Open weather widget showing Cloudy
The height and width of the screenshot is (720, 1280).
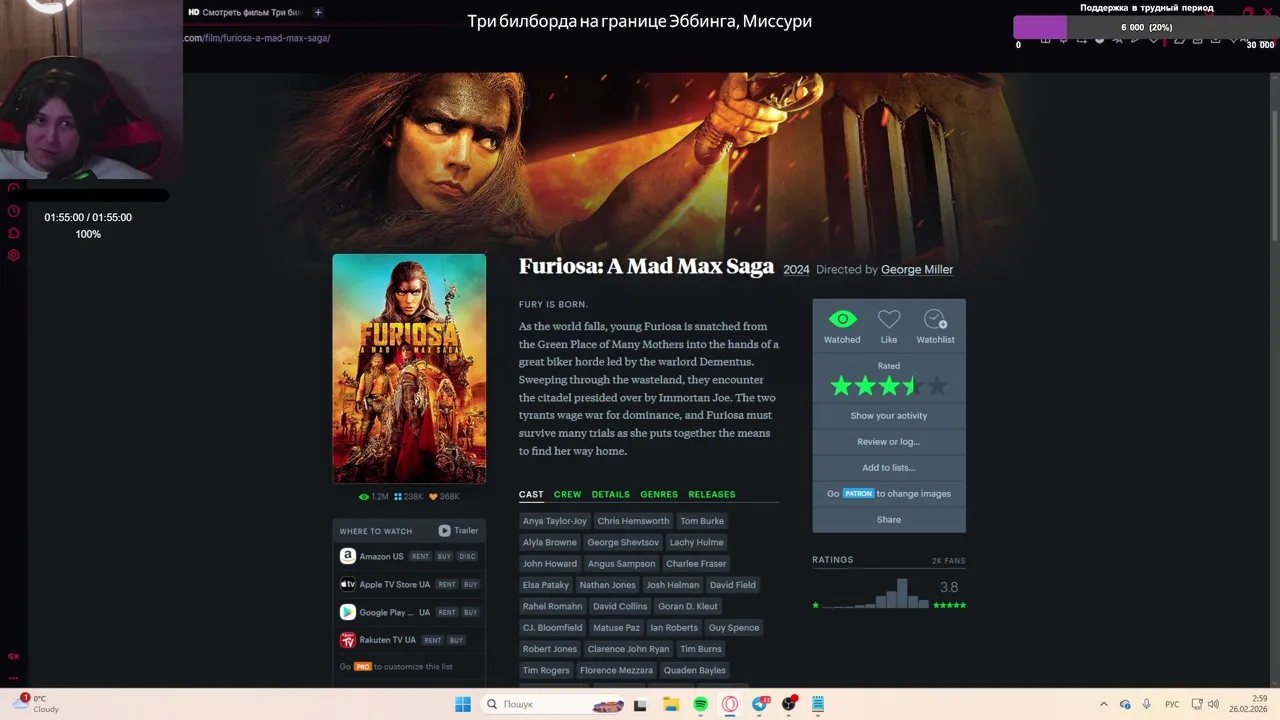click(x=37, y=704)
